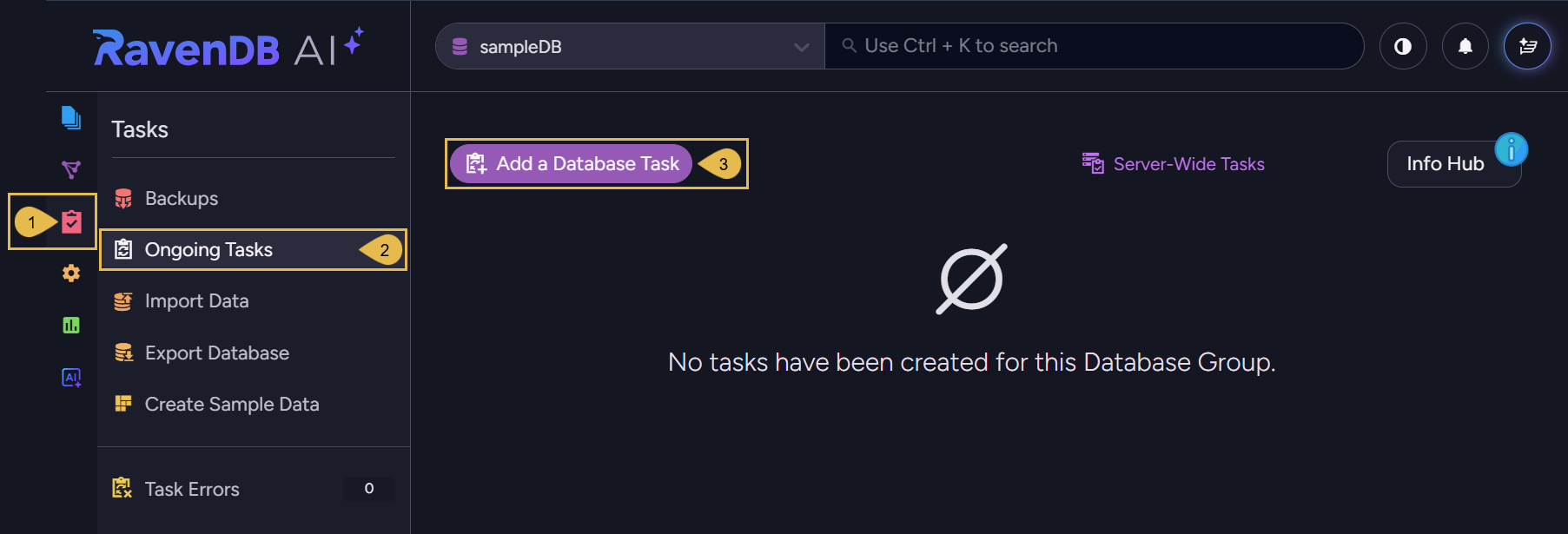This screenshot has height=534, width=1568.
Task: Open the Server-Wide Tasks link
Action: click(x=1174, y=163)
